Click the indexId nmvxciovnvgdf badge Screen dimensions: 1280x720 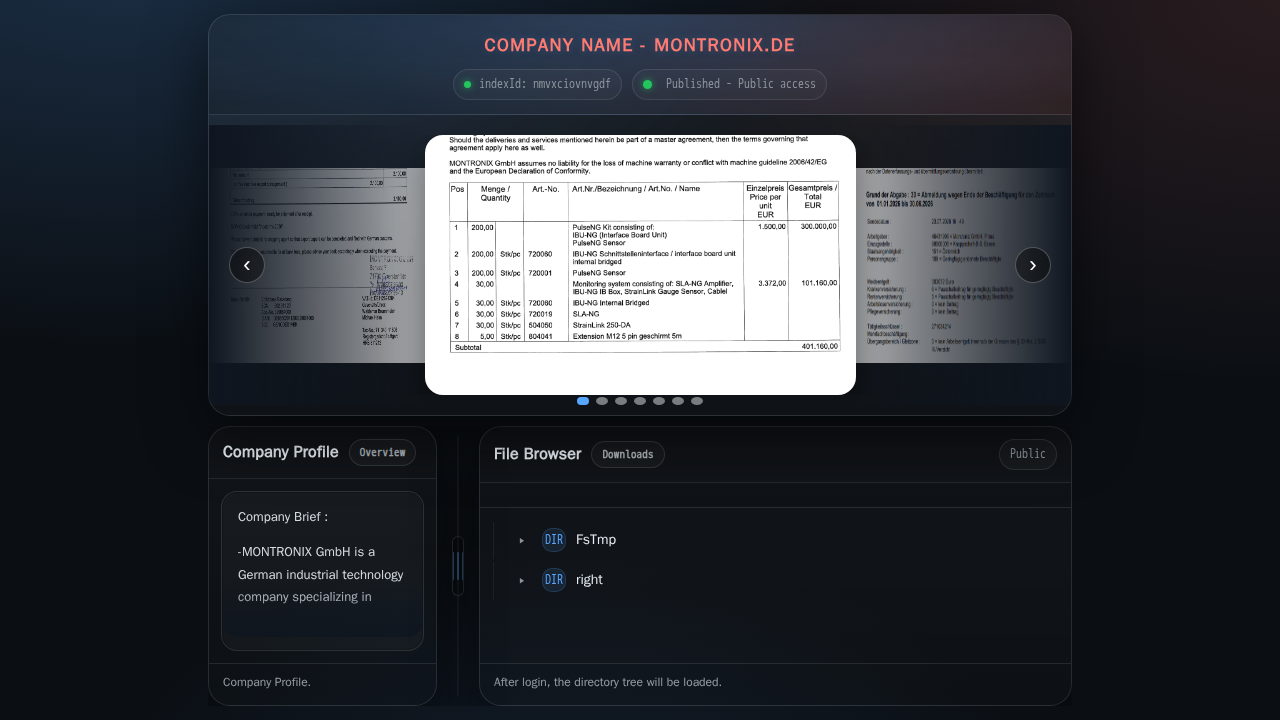pyautogui.click(x=537, y=85)
